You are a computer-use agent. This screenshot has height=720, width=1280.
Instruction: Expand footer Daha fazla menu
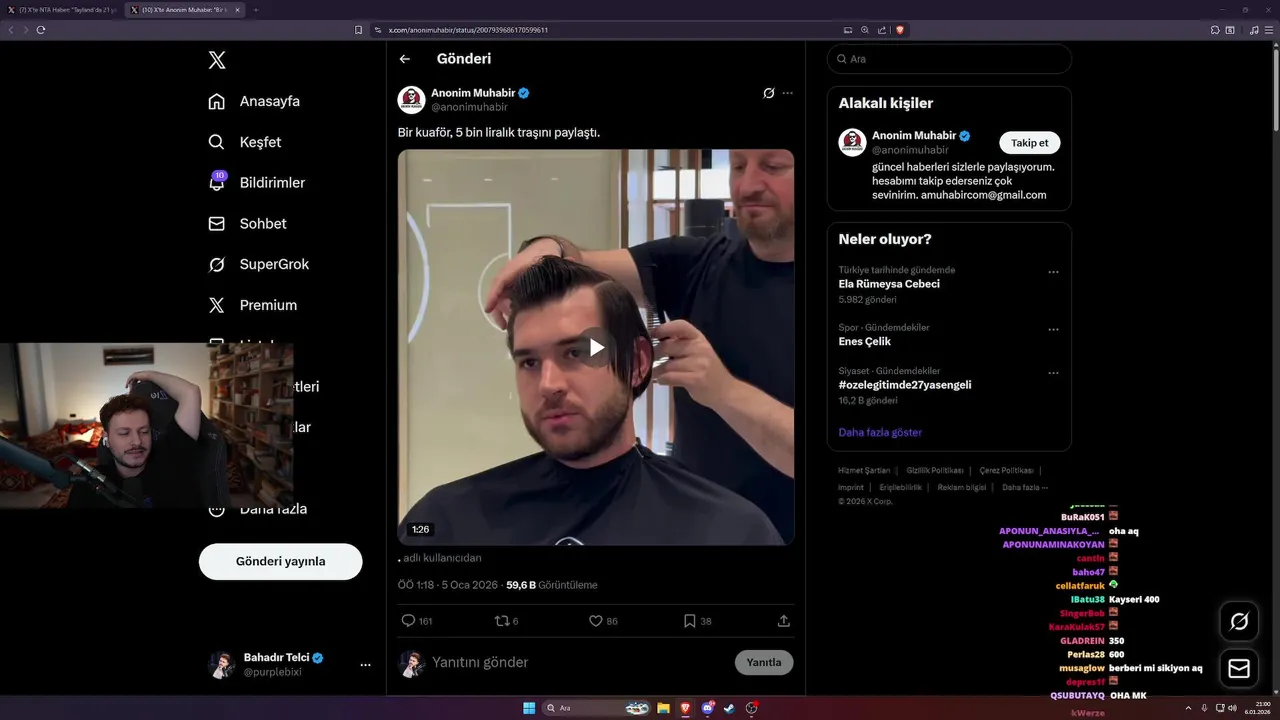click(x=1025, y=487)
